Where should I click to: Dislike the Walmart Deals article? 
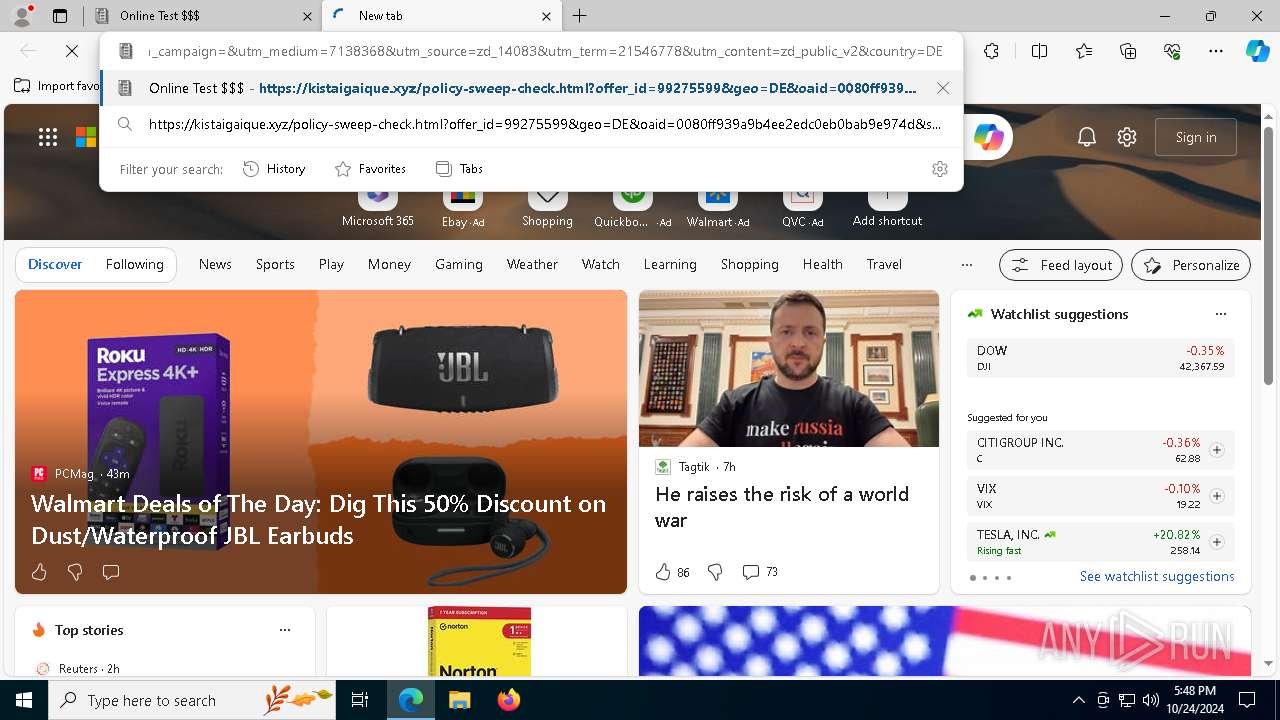pyautogui.click(x=75, y=572)
